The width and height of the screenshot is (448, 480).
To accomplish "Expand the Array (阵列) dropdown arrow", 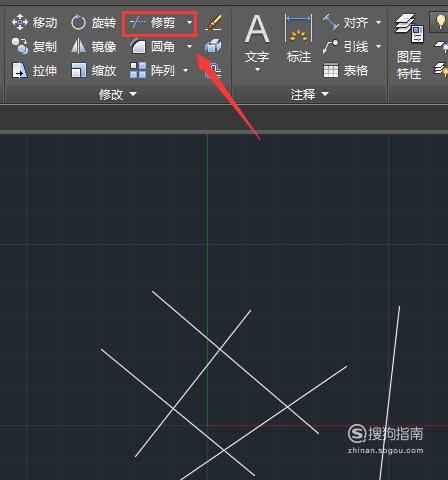I will (186, 70).
